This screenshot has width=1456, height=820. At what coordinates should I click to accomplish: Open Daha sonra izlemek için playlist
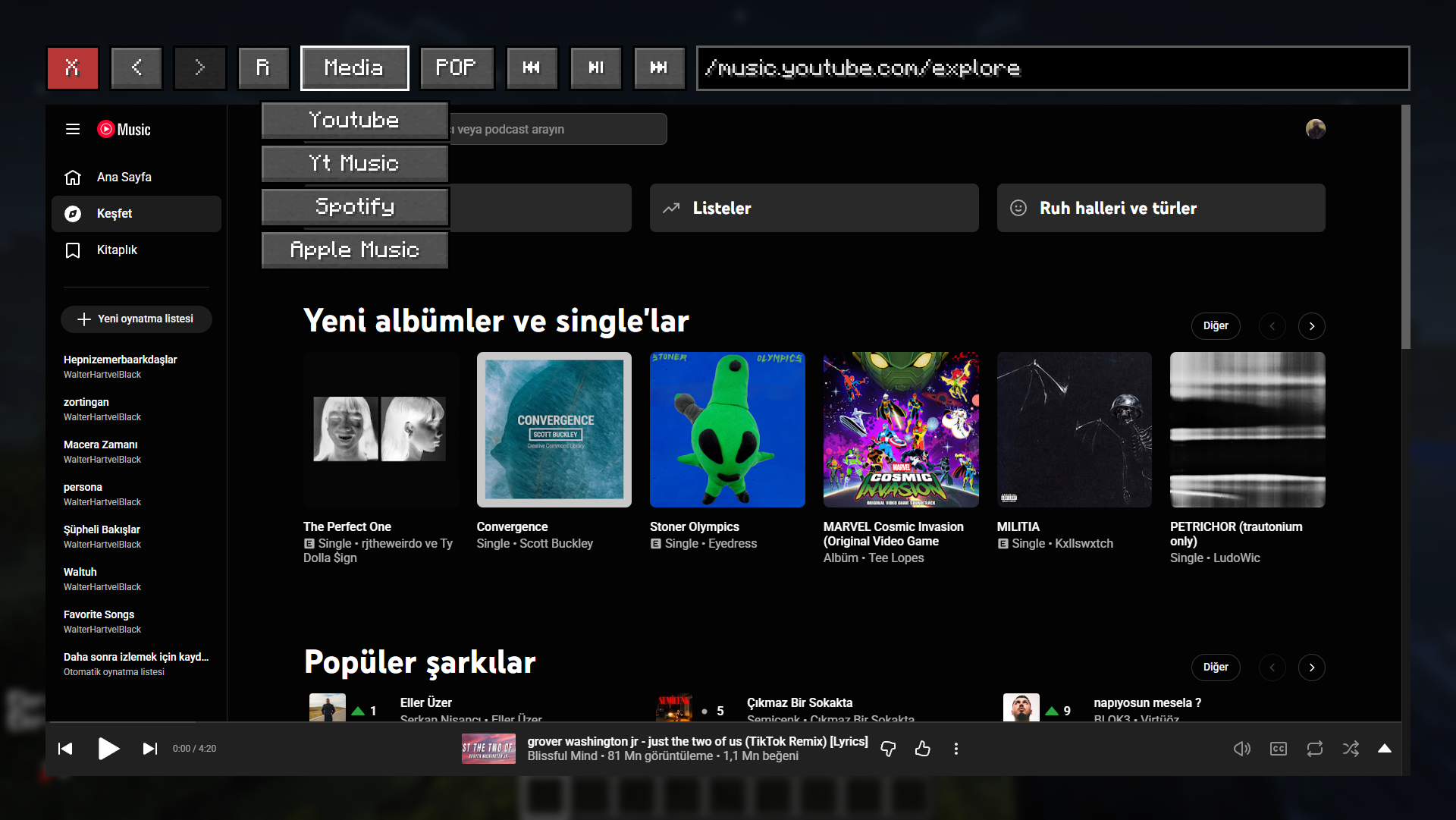pos(136,664)
